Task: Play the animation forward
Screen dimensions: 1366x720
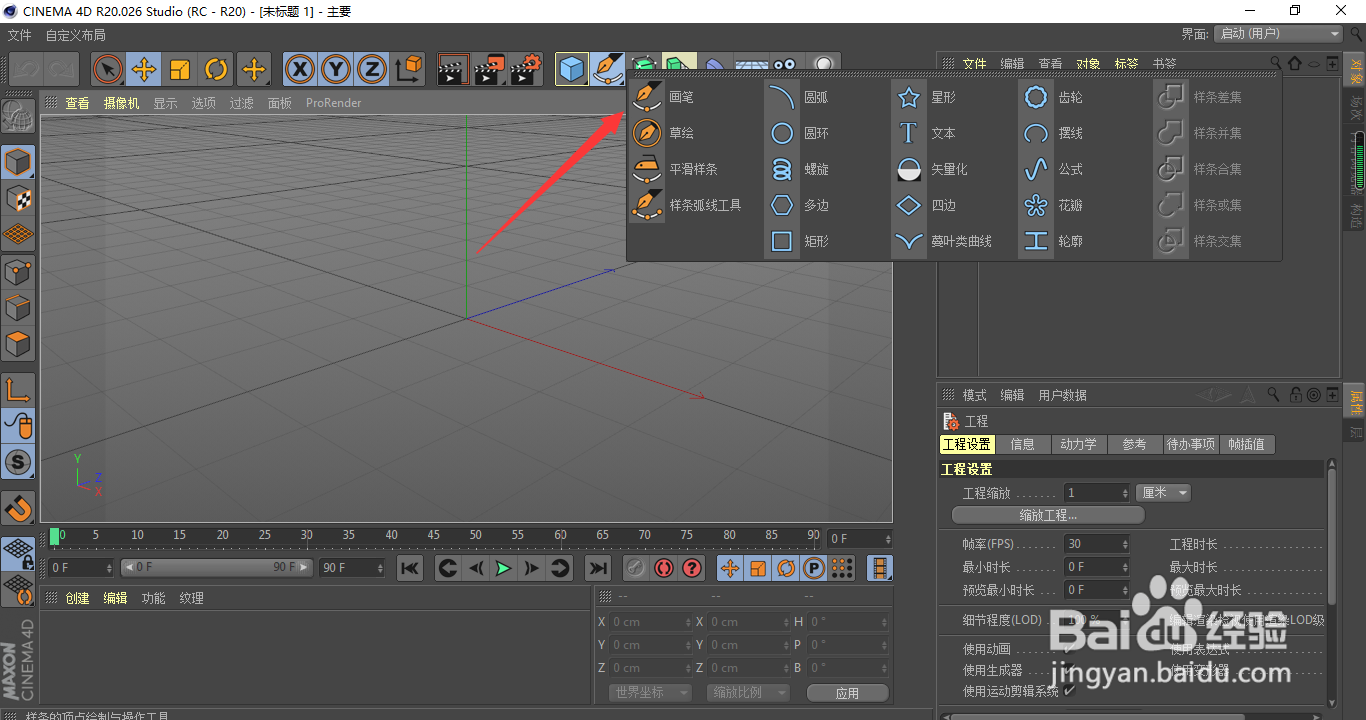Action: (504, 568)
